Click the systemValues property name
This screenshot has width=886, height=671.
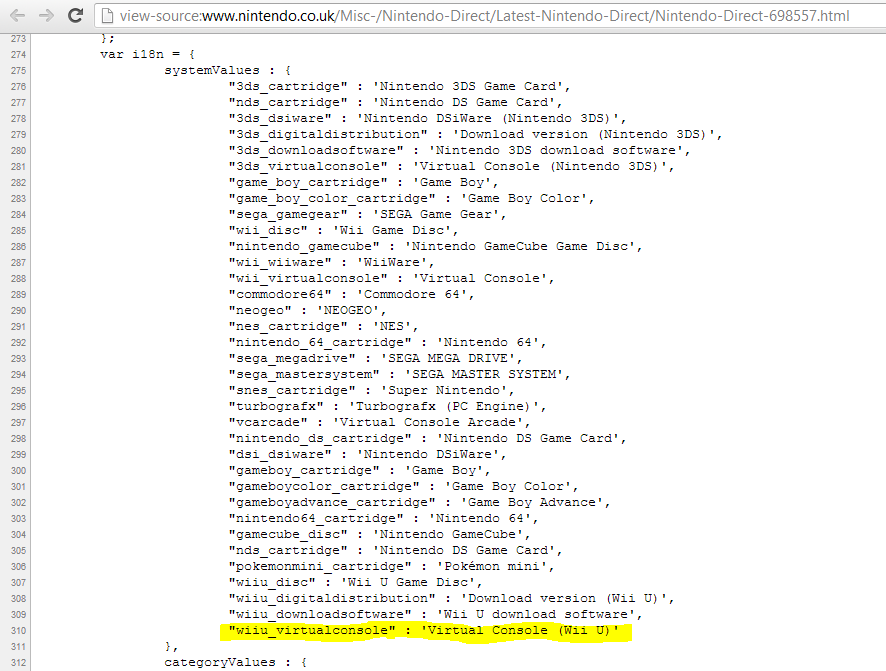(212, 71)
